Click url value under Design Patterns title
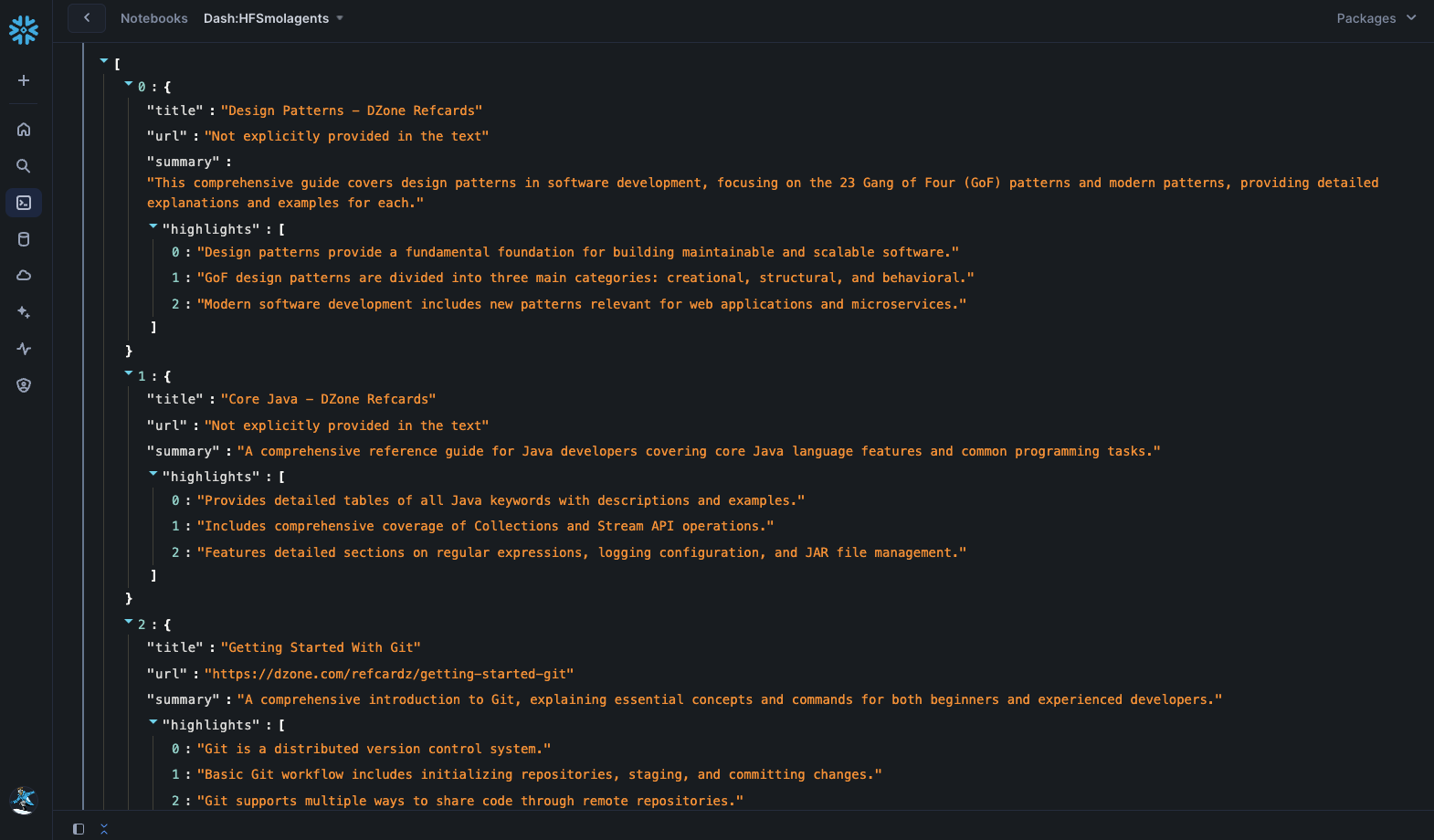Viewport: 1434px width, 840px height. 347,136
